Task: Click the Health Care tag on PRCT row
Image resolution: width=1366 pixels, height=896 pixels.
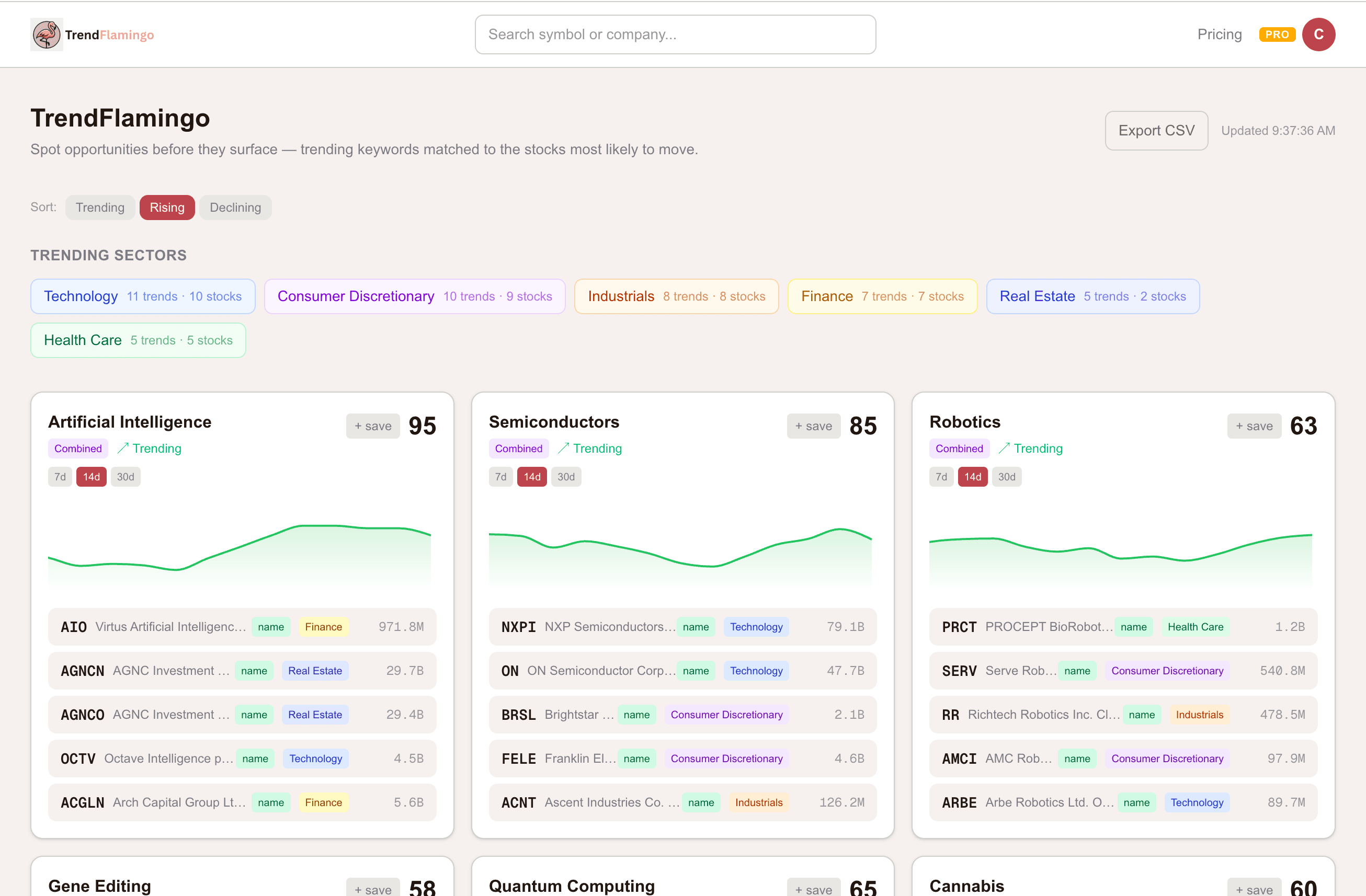Action: tap(1195, 626)
